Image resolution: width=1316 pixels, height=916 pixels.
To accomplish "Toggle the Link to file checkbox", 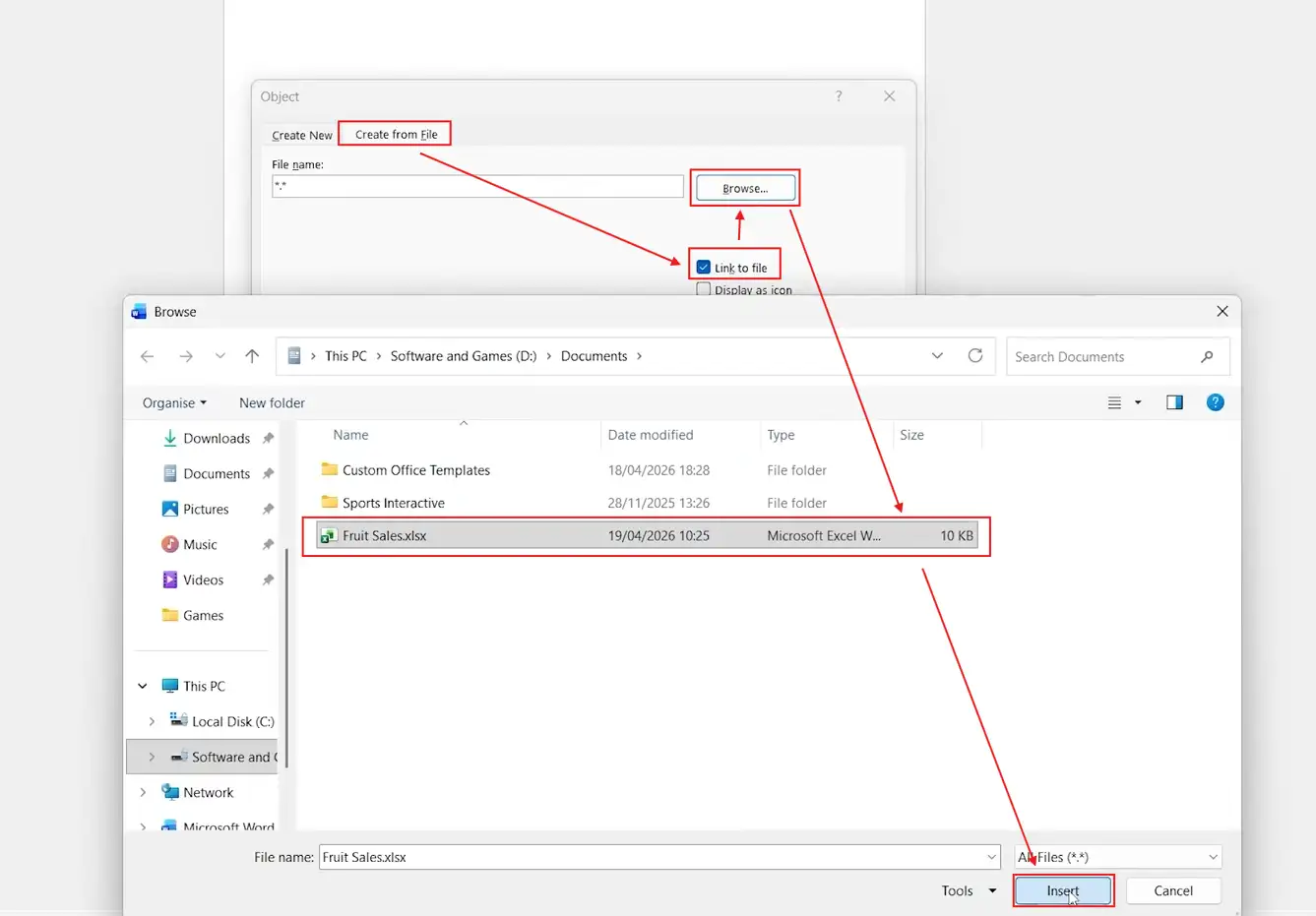I will [x=704, y=267].
